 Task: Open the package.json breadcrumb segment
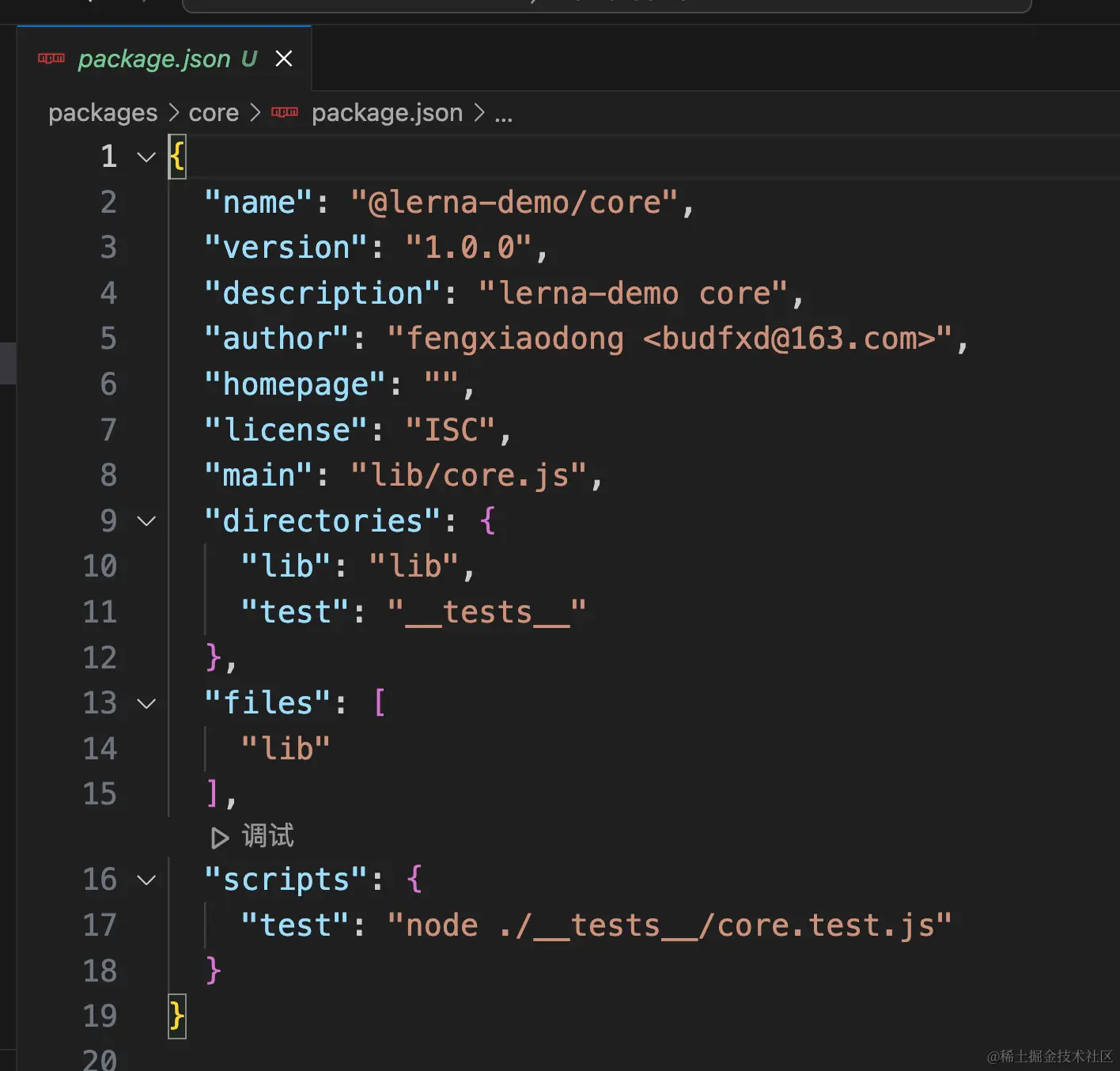coord(387,113)
